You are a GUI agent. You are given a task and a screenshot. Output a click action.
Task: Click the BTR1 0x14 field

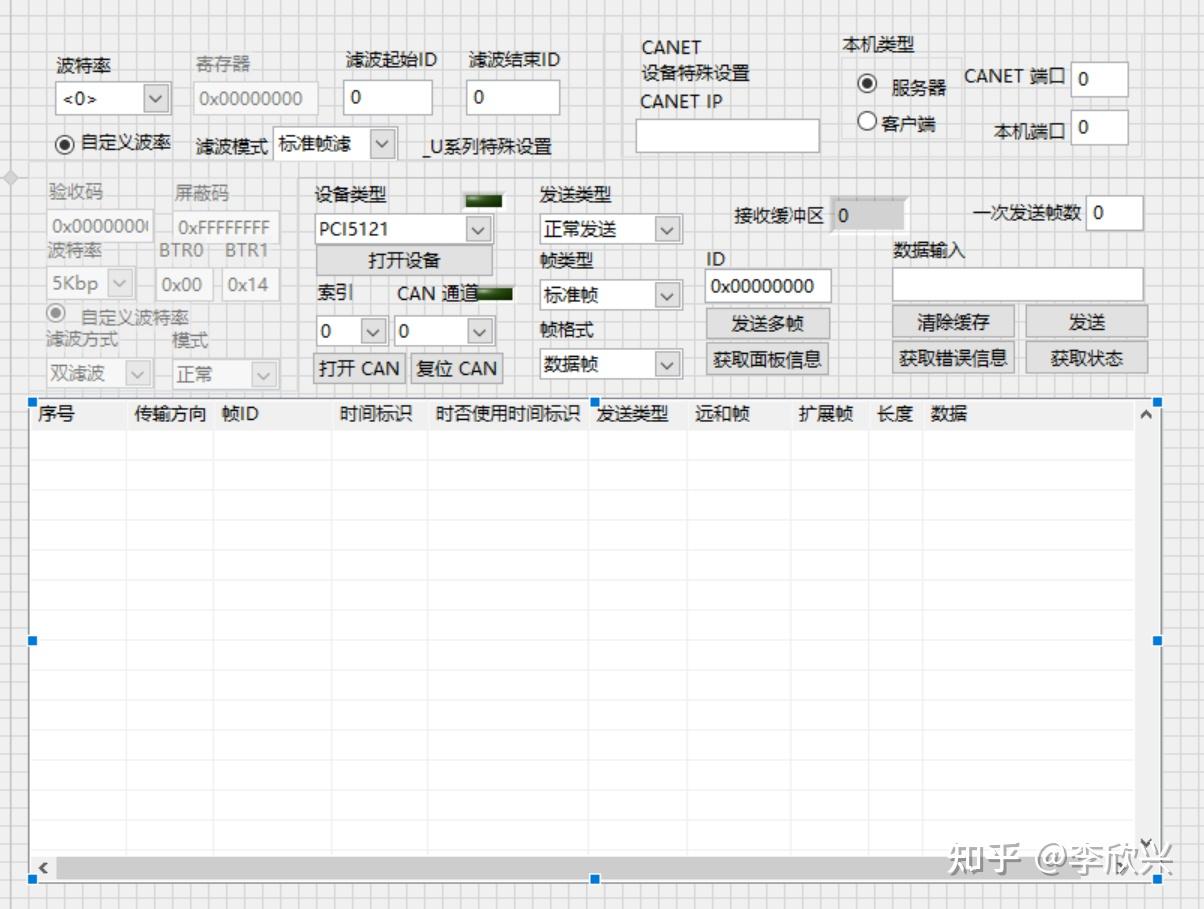pos(250,284)
